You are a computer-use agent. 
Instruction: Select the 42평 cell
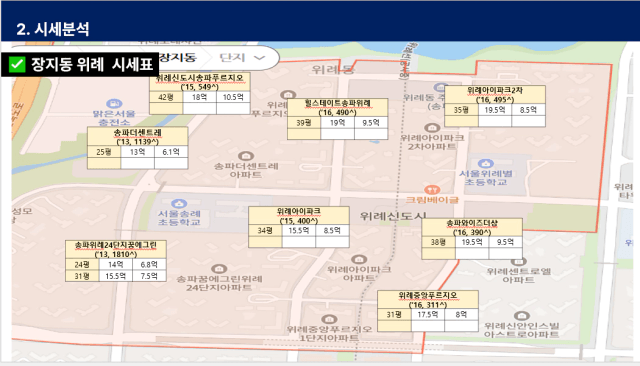[x=166, y=97]
